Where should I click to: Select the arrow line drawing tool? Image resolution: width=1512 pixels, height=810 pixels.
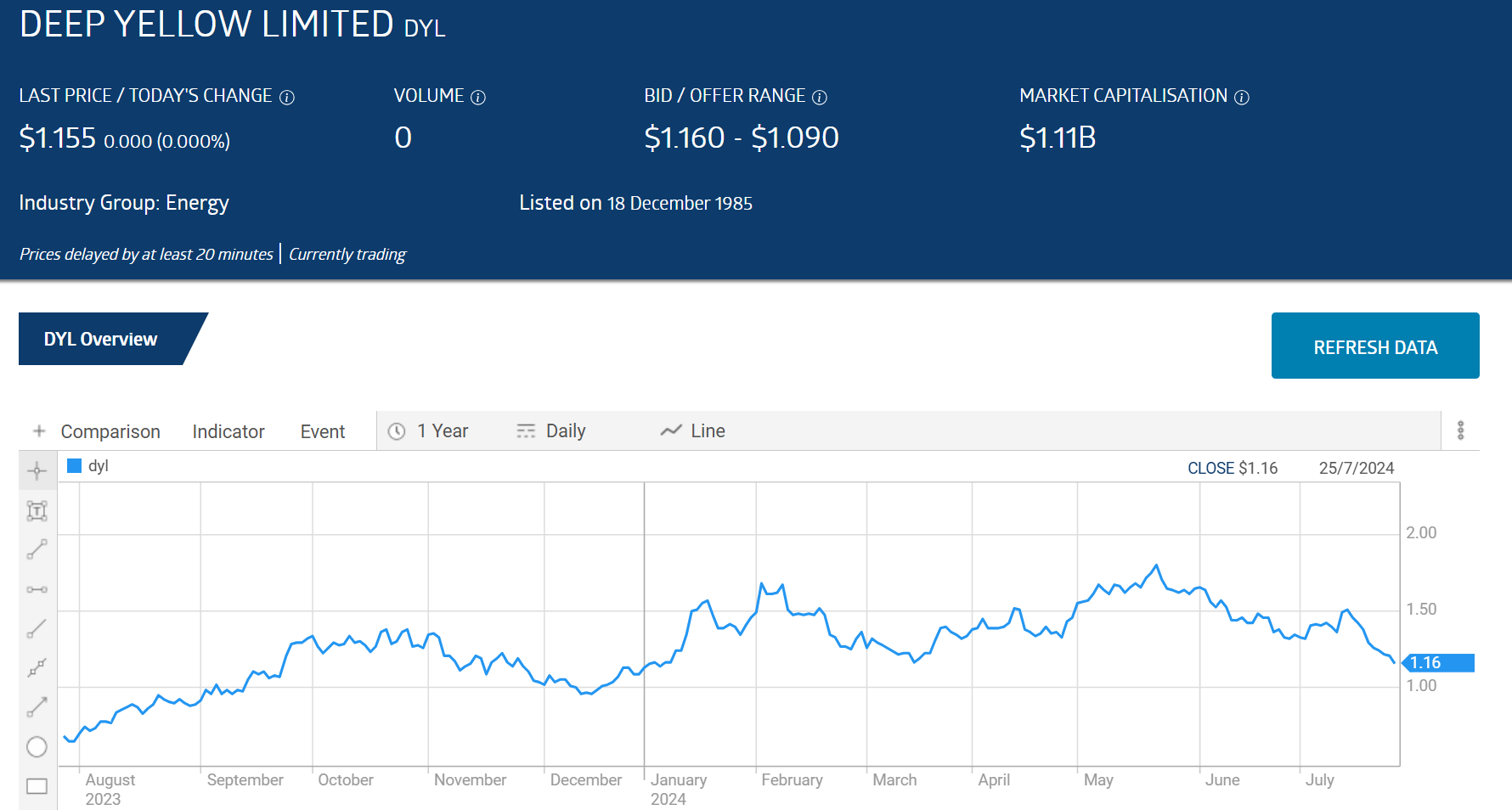pos(37,706)
